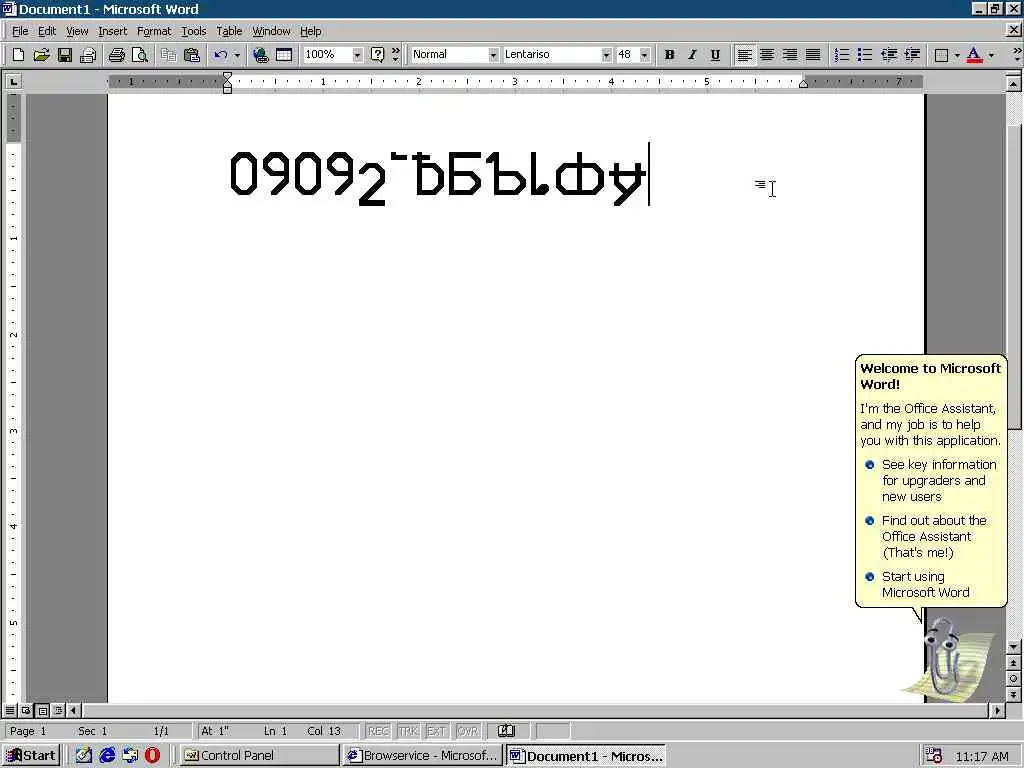This screenshot has height=768, width=1024.
Task: Click the Clippy Office Assistant character
Action: pos(945,658)
